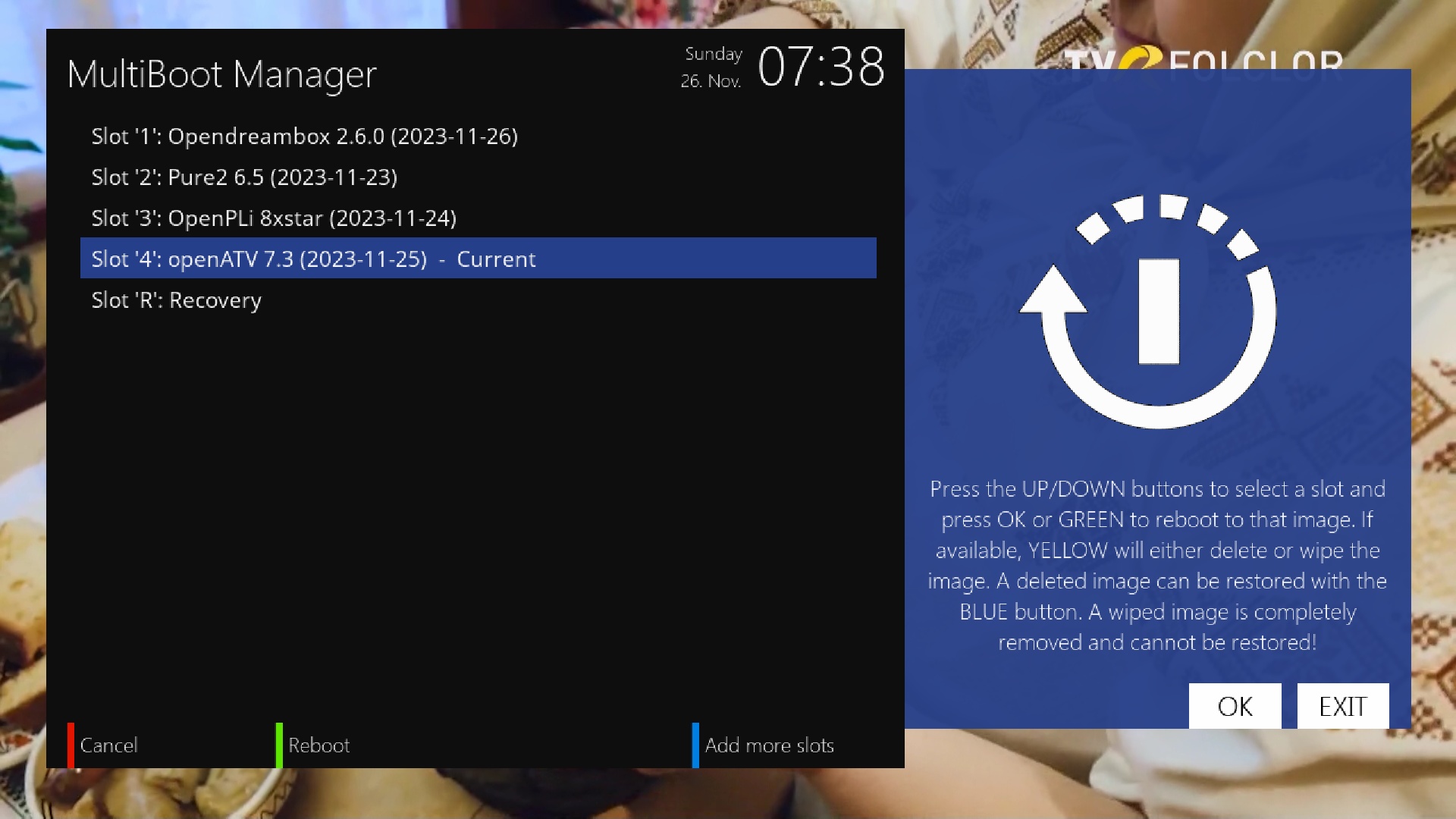Select the current Slot '4' openATV 7.3
This screenshot has height=819, width=1456.
click(x=479, y=259)
